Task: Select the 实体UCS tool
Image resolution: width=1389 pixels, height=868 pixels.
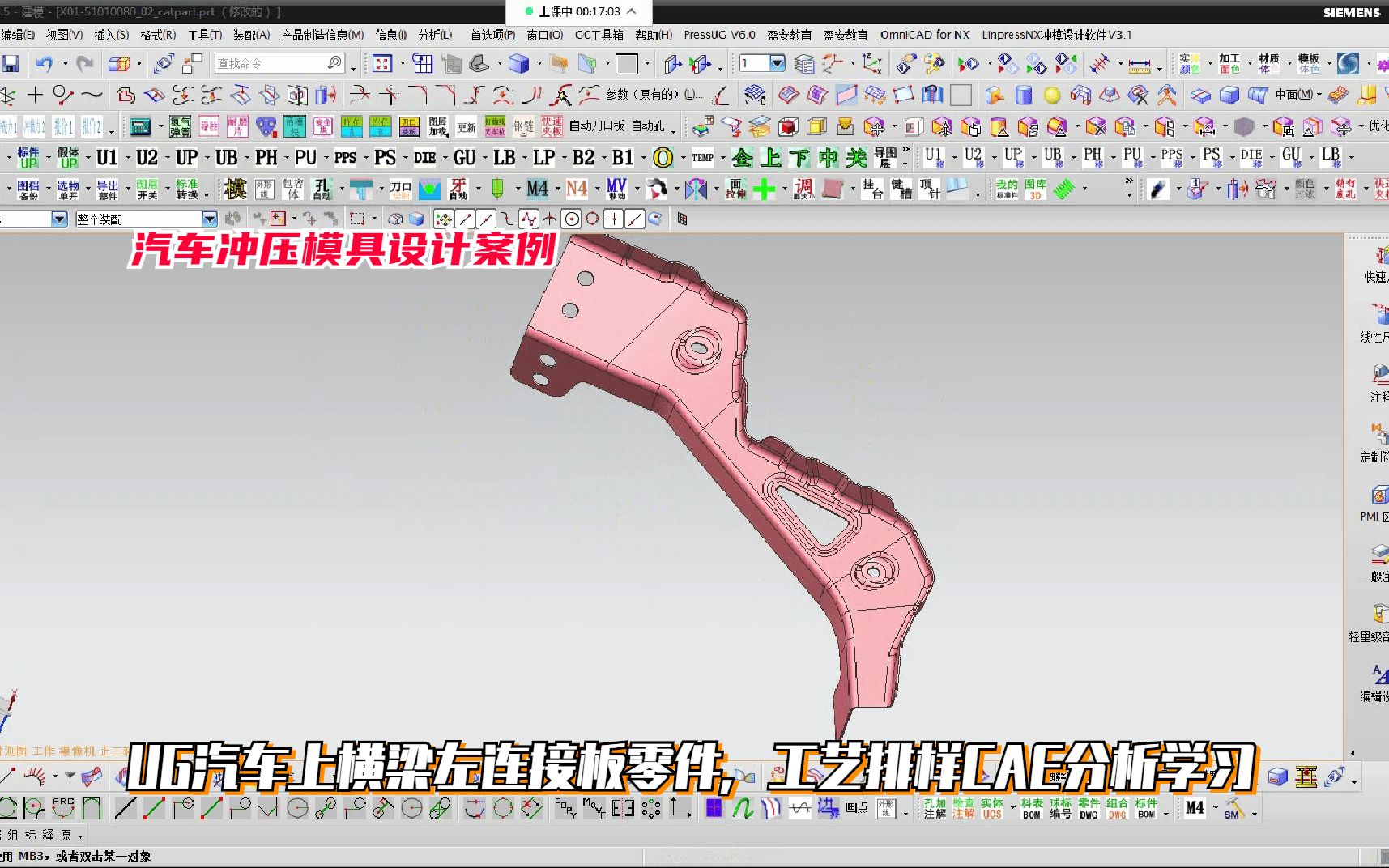Action: click(991, 808)
